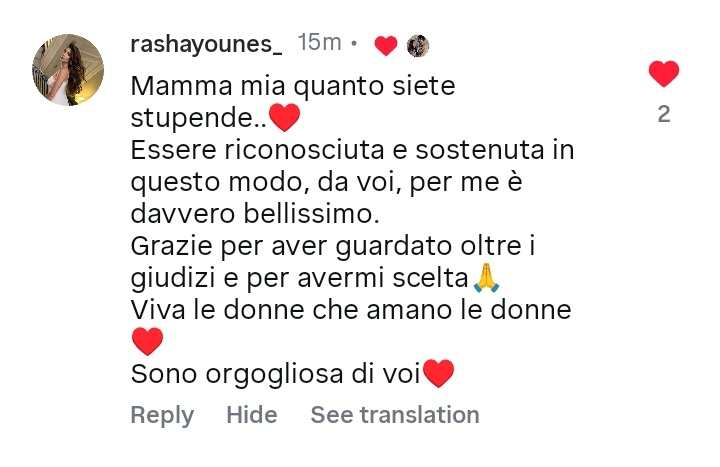Click the heart emoji after "stupende.."
The width and height of the screenshot is (720, 467).
click(285, 119)
